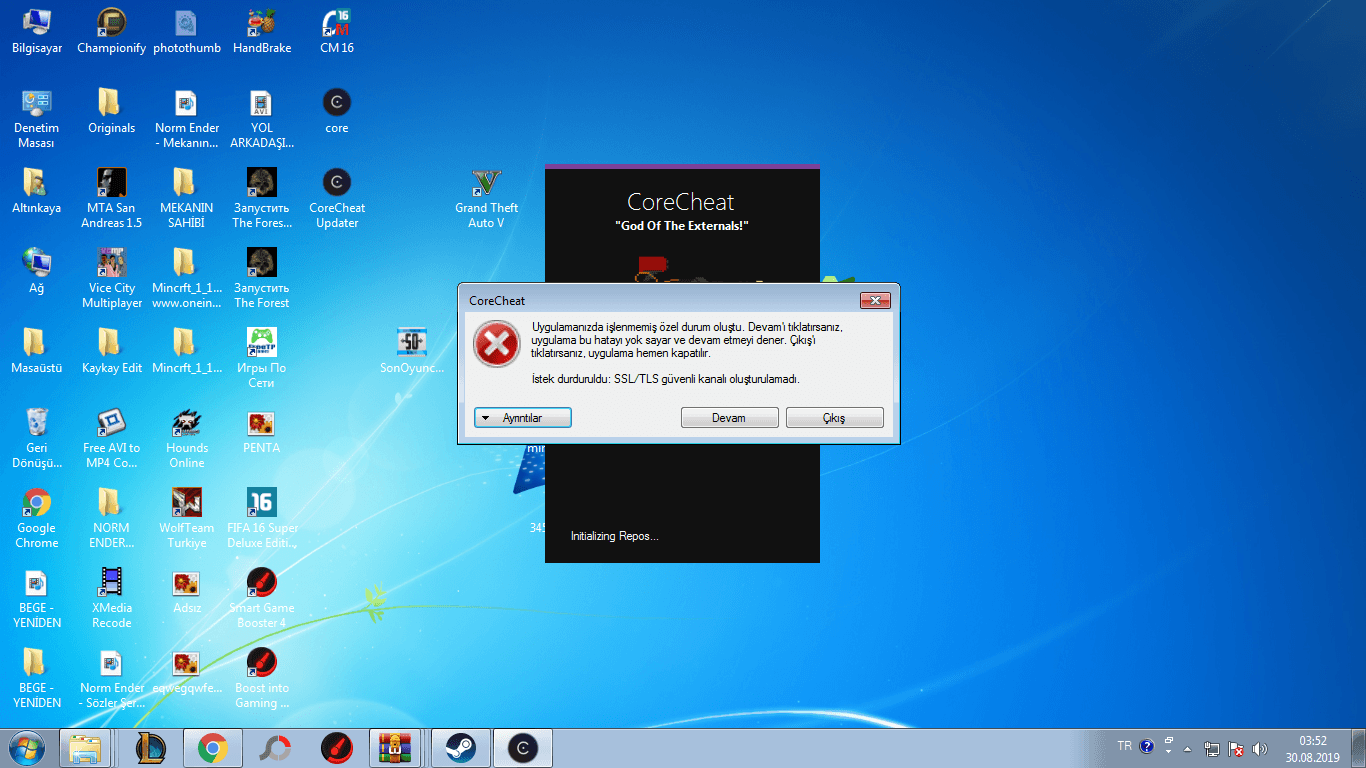The width and height of the screenshot is (1366, 768).
Task: Show hidden tray icons arrow
Action: [x=1187, y=748]
